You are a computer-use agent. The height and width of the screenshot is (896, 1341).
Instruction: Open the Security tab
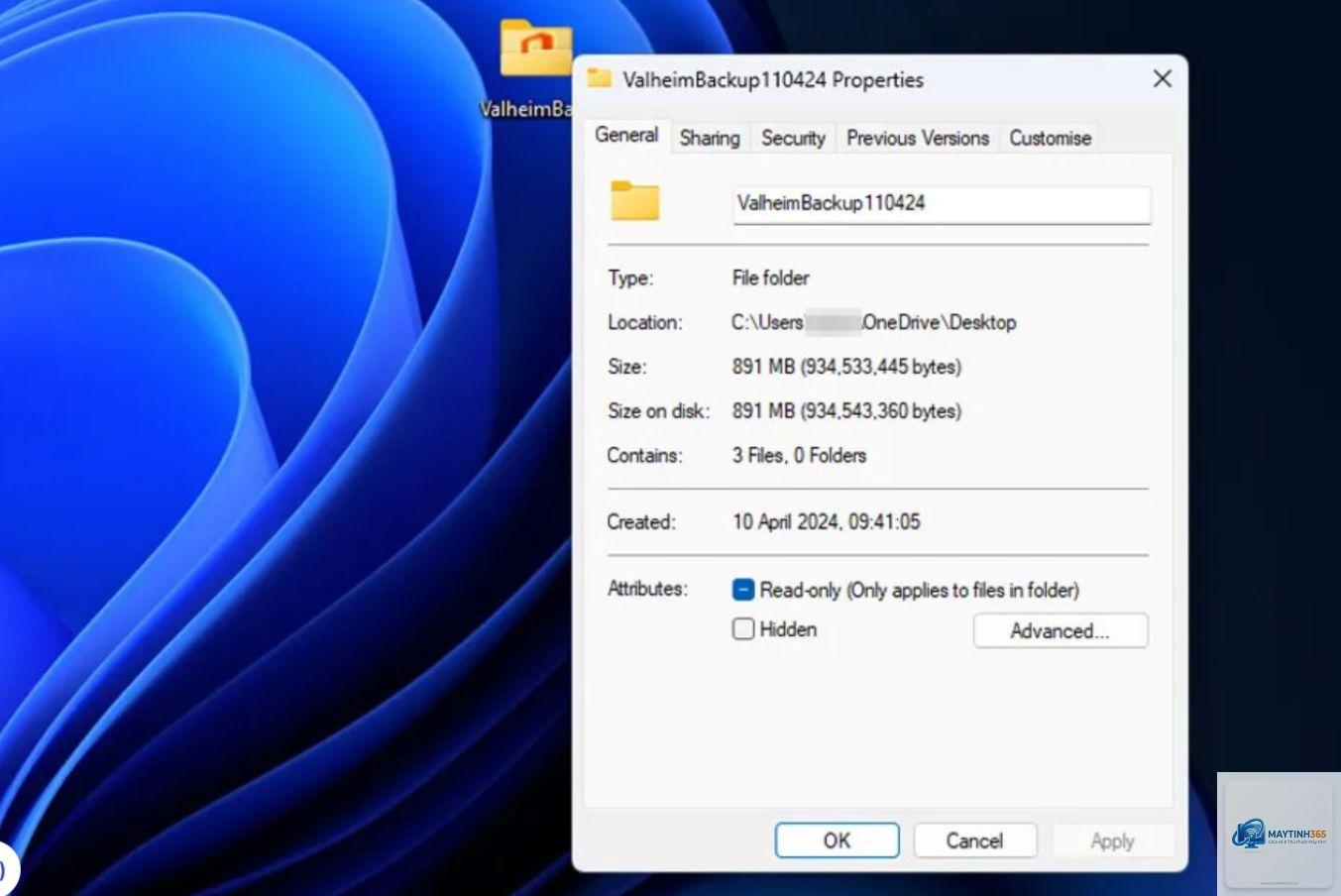pyautogui.click(x=793, y=139)
